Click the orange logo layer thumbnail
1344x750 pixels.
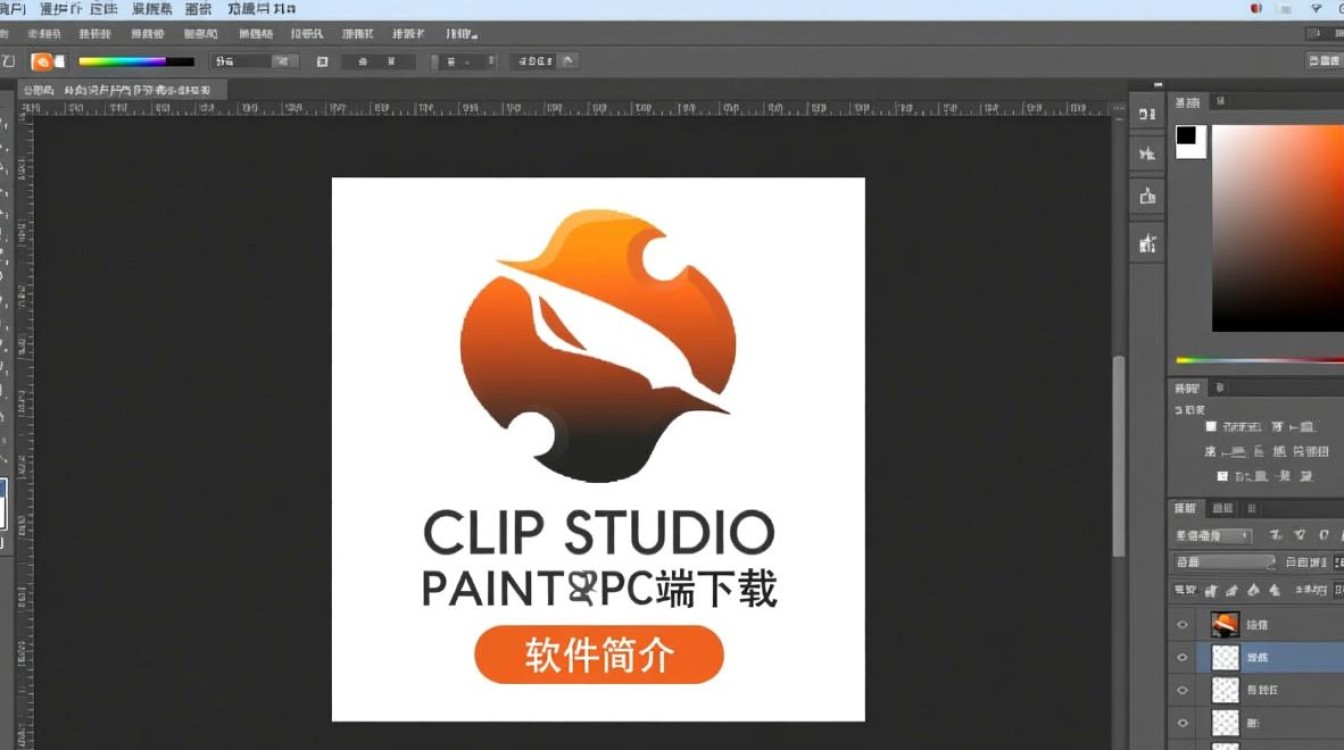click(x=1224, y=623)
